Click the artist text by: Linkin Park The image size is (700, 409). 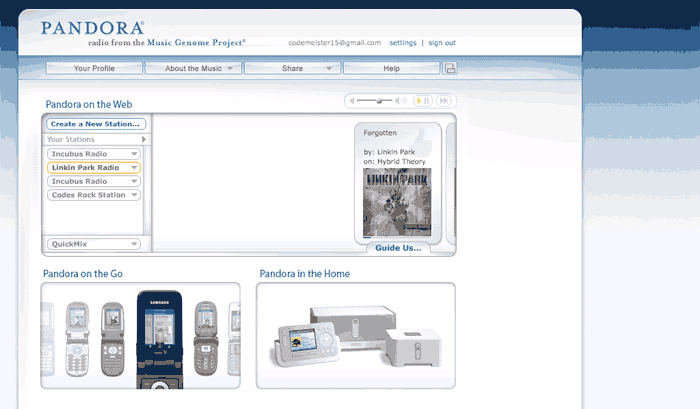tap(389, 152)
